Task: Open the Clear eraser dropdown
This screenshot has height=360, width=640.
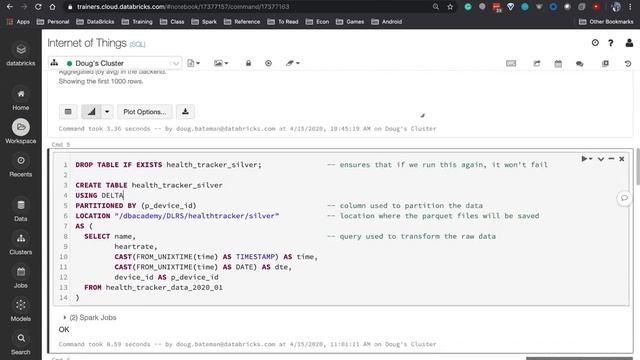Action: [x=293, y=63]
